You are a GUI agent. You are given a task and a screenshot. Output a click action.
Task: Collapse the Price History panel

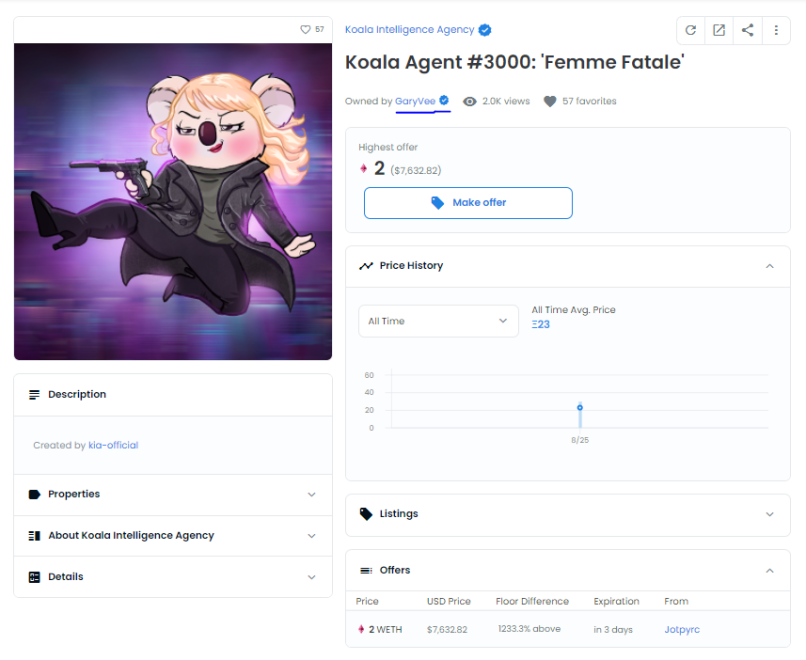point(770,266)
